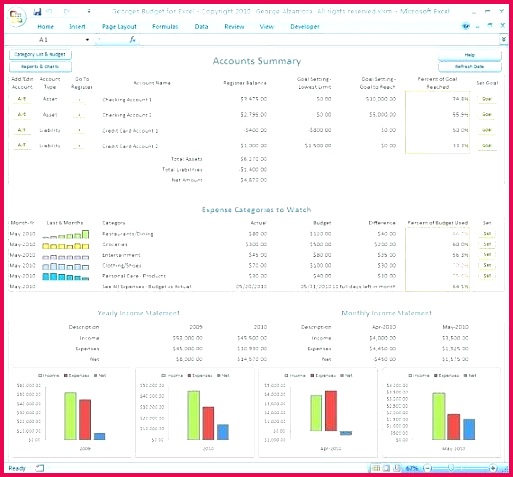
Task: Click the Refresh Data button
Action: click(x=470, y=67)
